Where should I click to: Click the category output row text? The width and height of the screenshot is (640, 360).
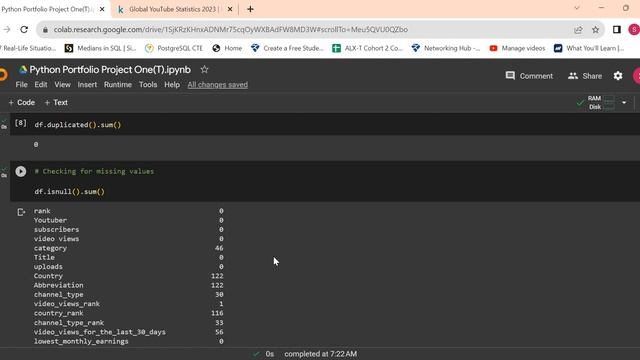tap(50, 248)
